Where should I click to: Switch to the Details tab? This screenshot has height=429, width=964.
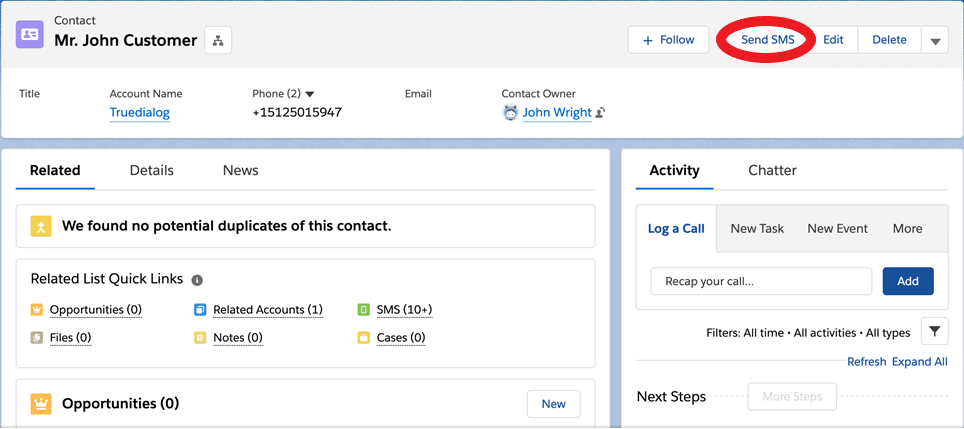coord(151,170)
